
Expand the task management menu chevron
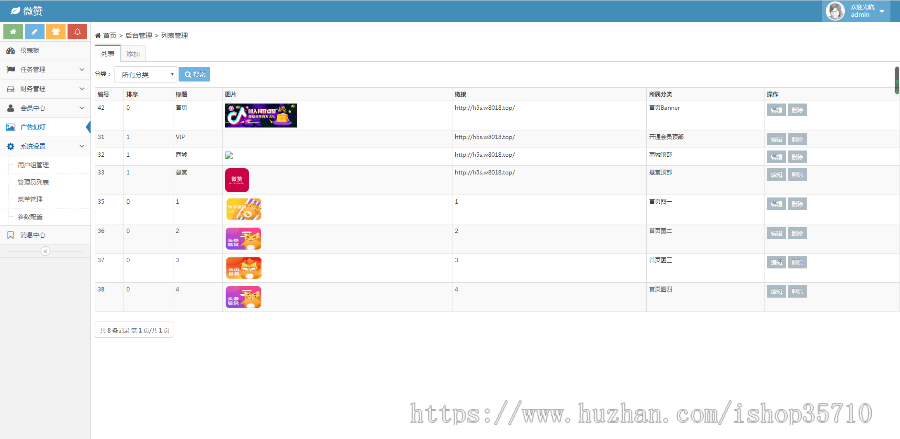(82, 69)
